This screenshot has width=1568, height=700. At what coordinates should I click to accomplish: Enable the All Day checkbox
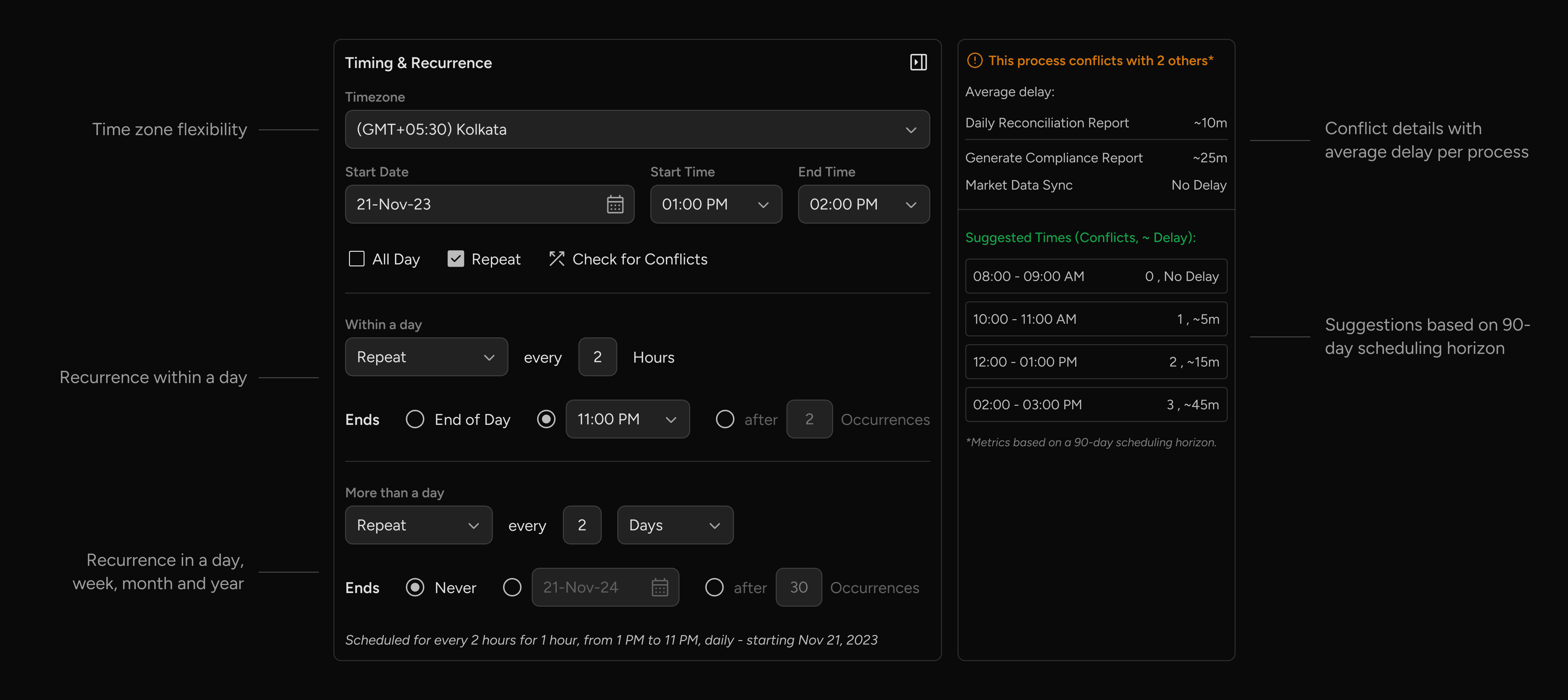(x=357, y=259)
